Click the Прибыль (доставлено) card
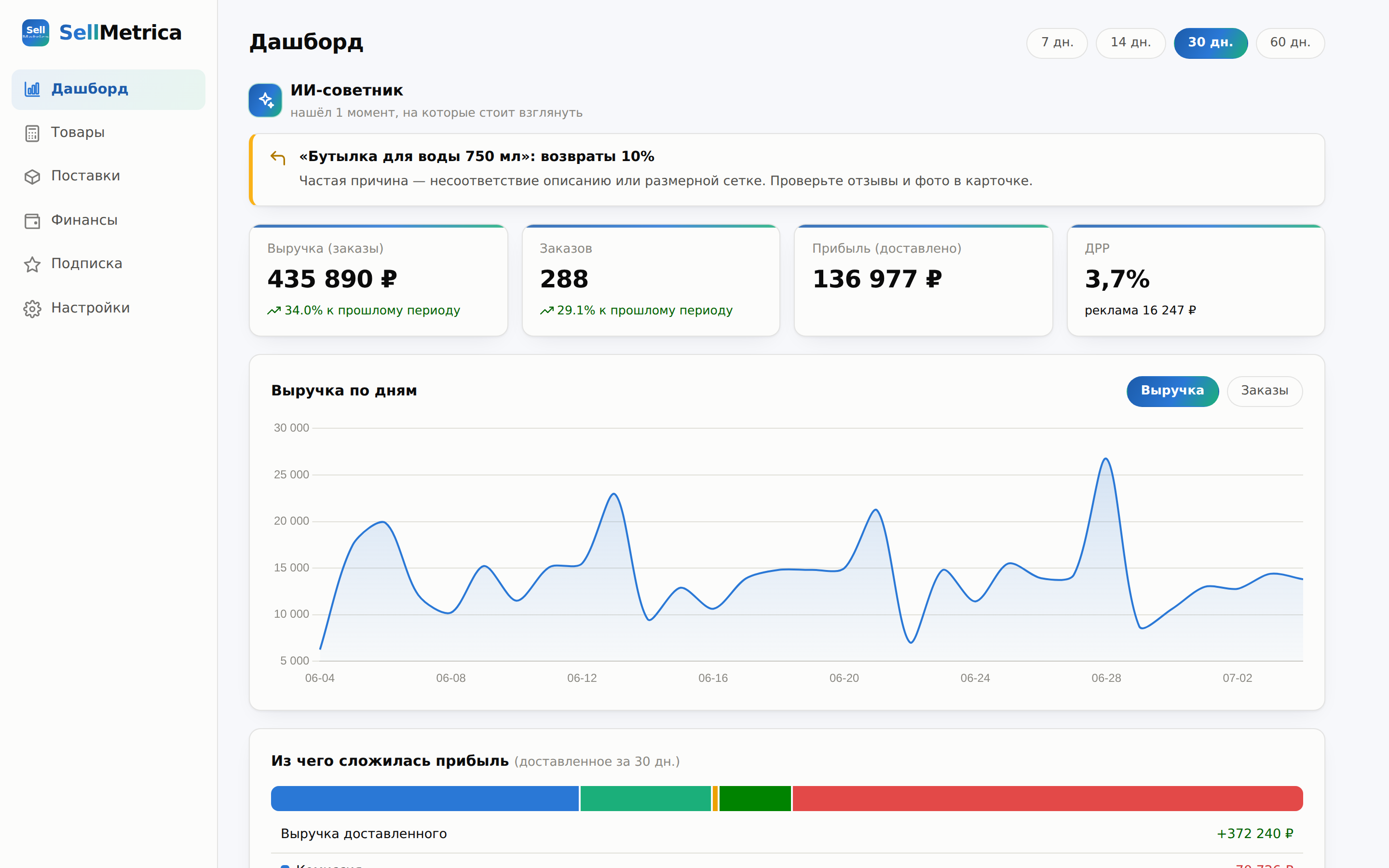 point(923,280)
